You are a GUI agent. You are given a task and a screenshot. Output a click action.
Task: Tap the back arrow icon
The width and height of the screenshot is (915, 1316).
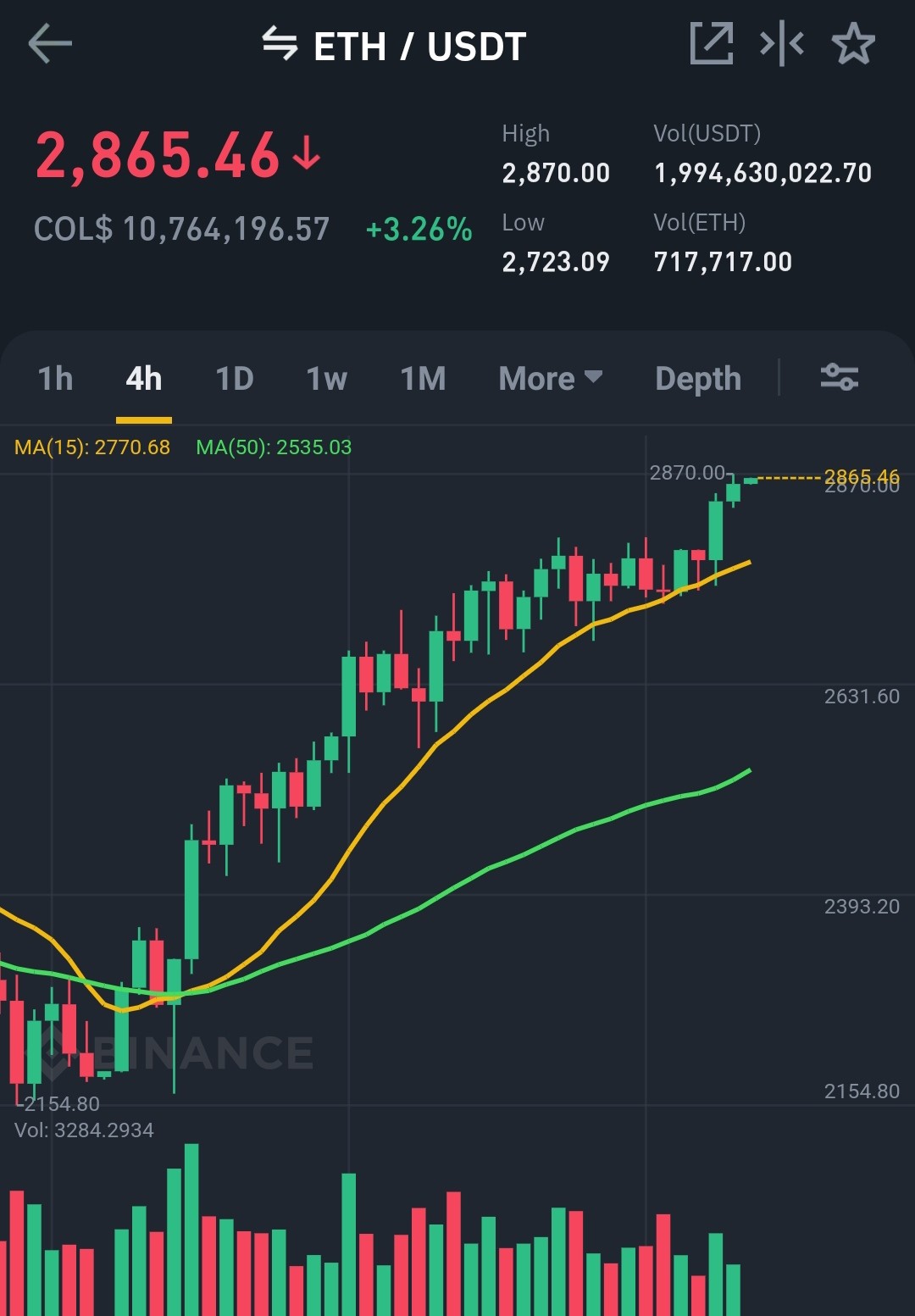50,44
